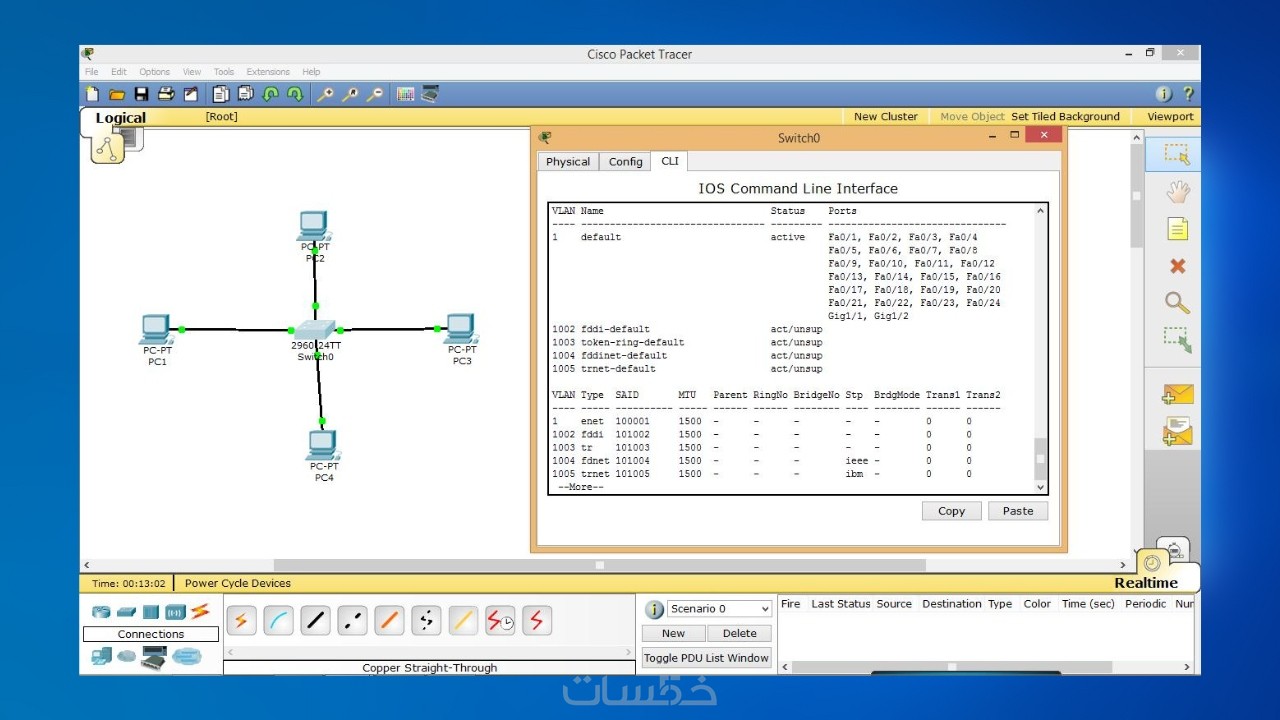Open the Extensions menu
Image resolution: width=1280 pixels, height=720 pixels.
tap(268, 72)
